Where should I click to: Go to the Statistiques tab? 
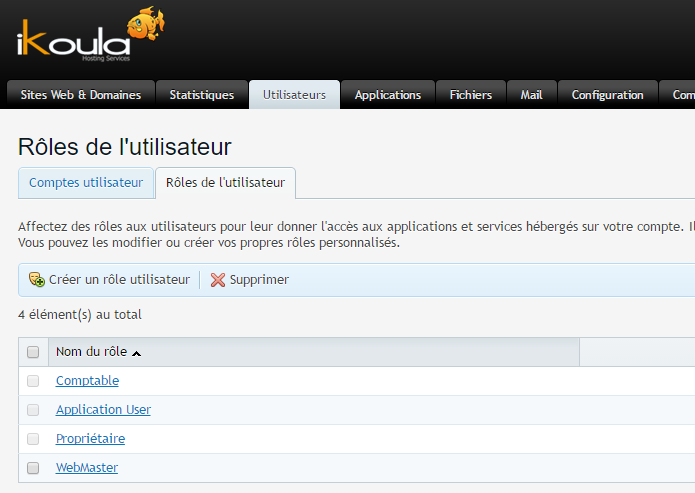(x=201, y=95)
